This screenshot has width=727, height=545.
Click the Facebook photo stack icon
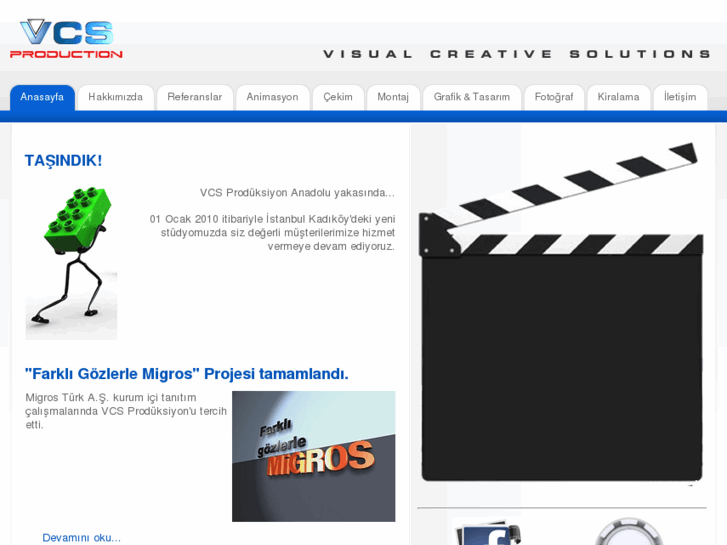coord(488,532)
